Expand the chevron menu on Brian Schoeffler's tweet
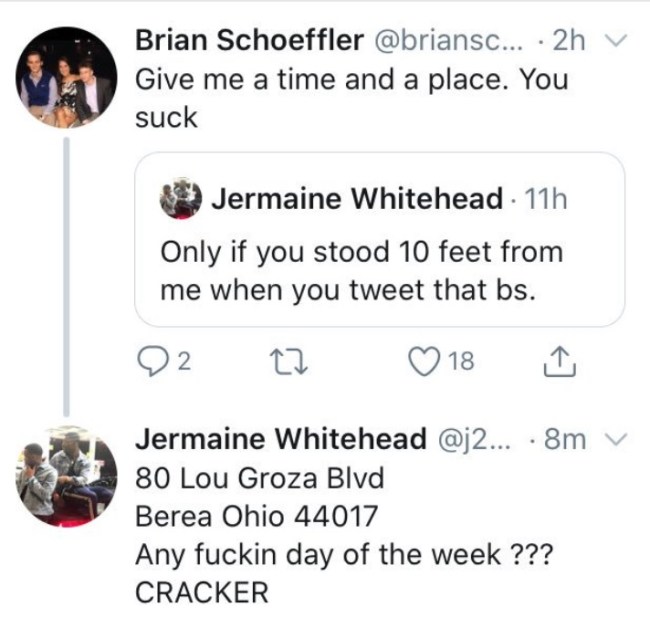 614,42
